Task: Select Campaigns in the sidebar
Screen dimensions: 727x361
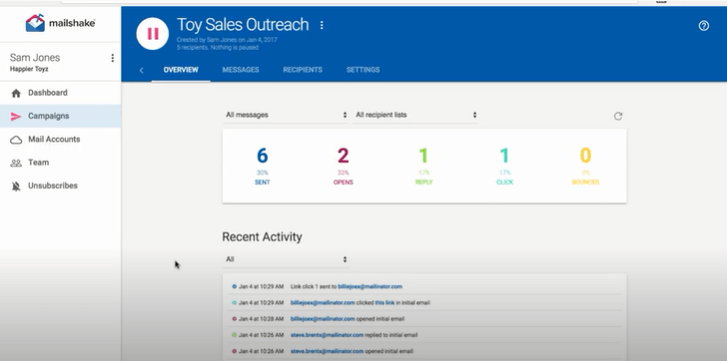Action: pos(60,116)
